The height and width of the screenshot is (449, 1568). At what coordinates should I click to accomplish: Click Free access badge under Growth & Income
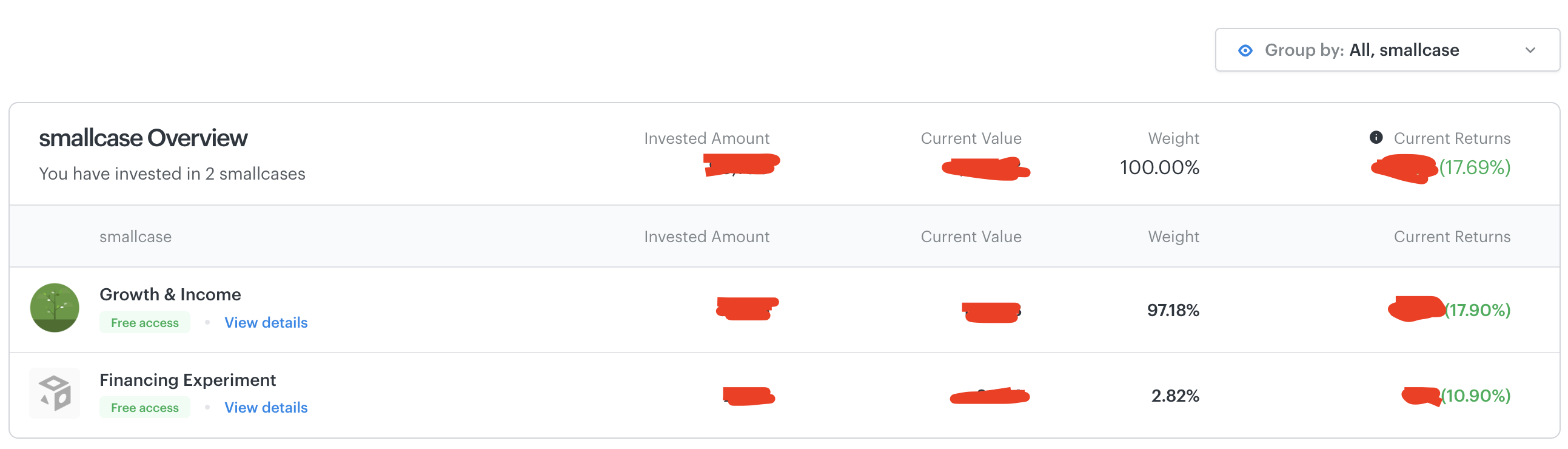(x=145, y=322)
